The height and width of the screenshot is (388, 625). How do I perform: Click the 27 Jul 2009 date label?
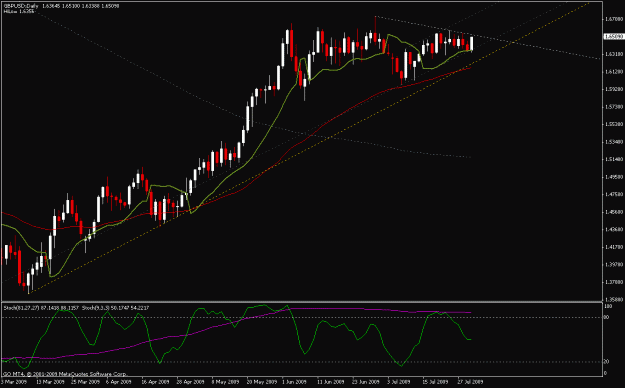pos(470,382)
